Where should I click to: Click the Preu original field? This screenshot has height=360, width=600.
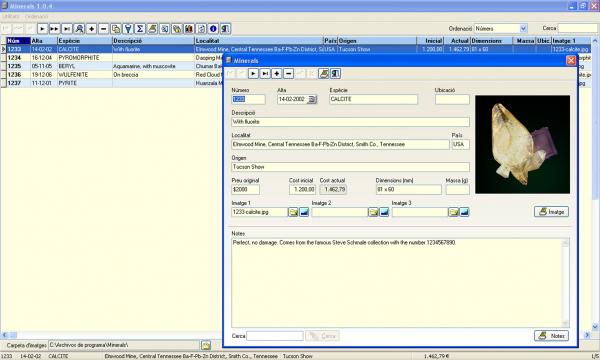(x=245, y=190)
